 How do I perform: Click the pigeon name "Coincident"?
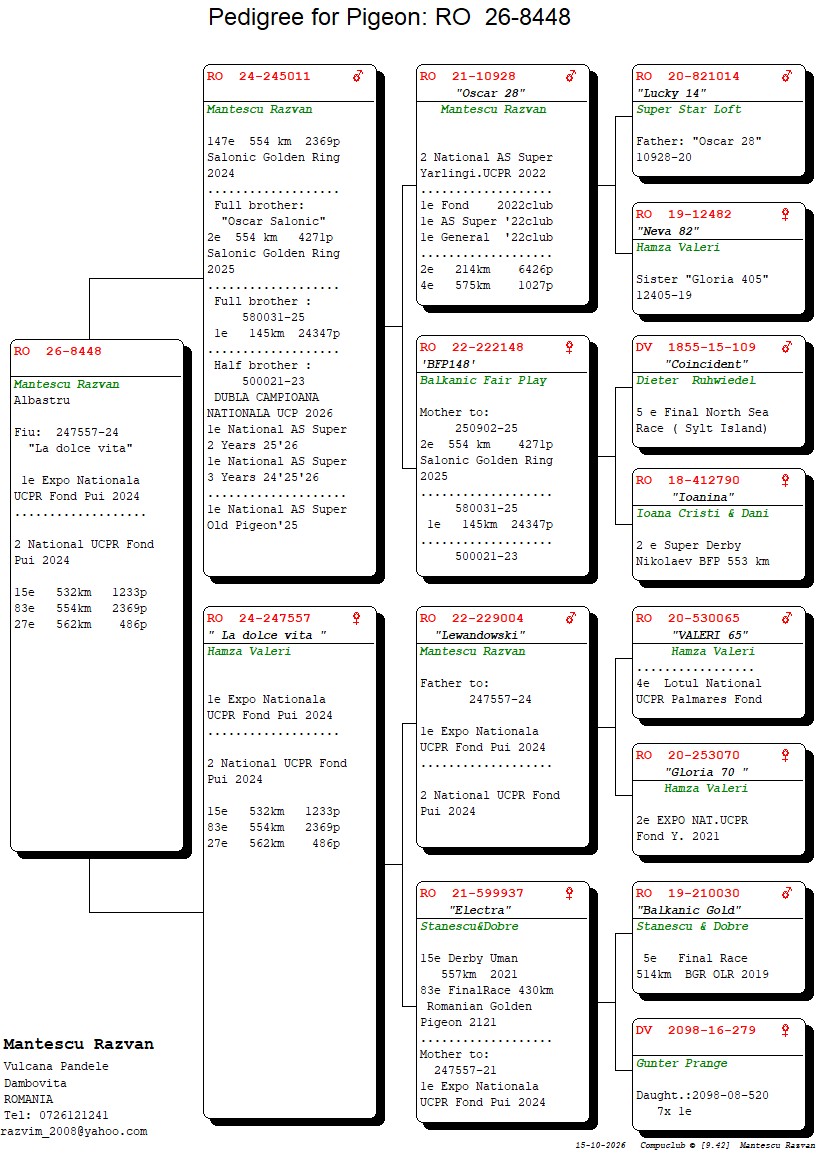(x=707, y=365)
